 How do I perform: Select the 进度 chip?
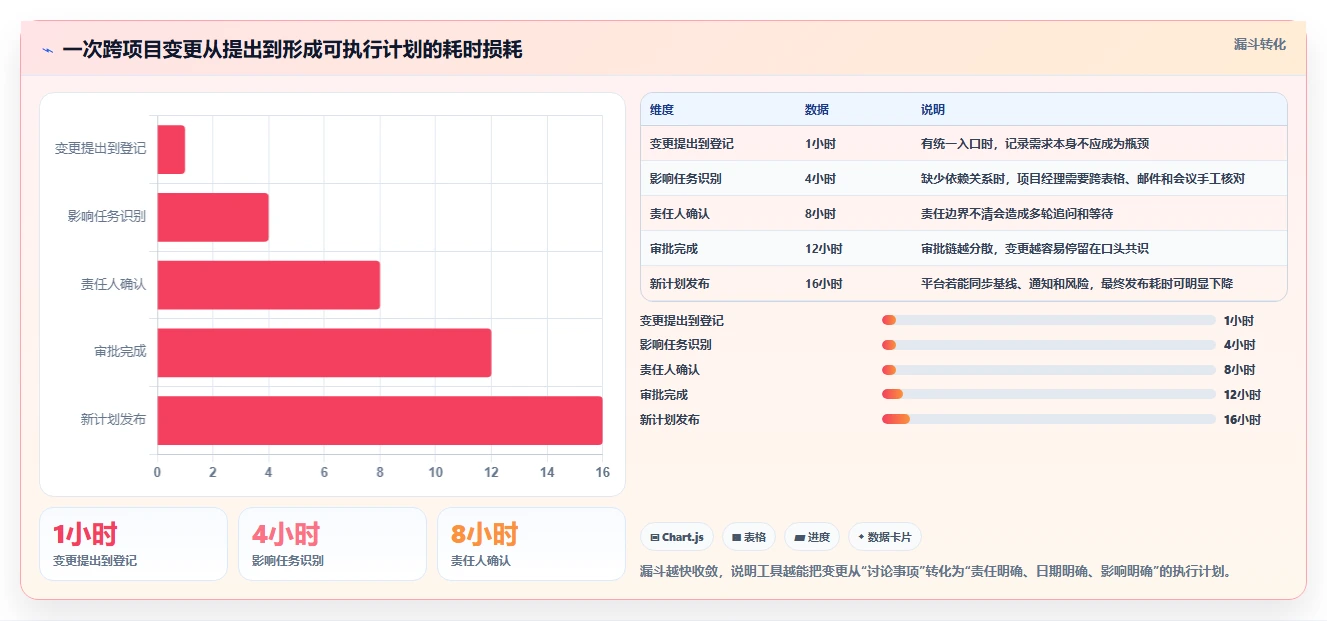(812, 537)
